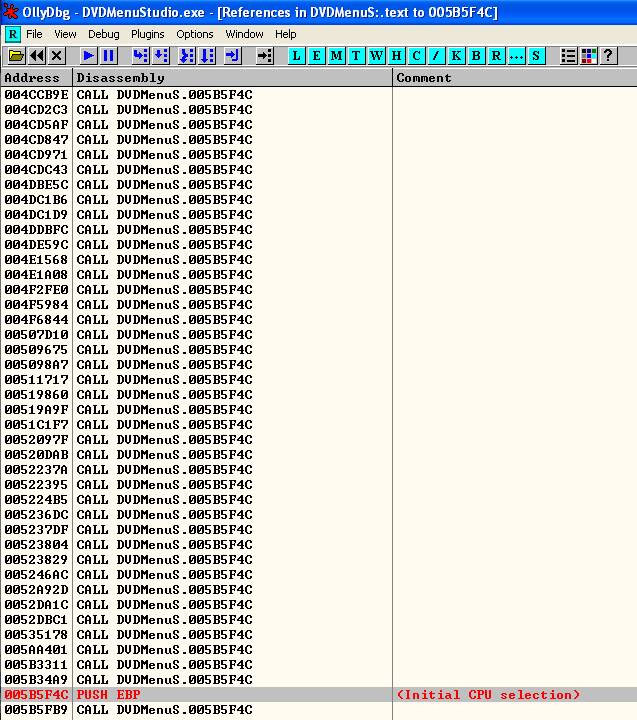Select reference row at address 004E1568
This screenshot has width=637, height=720.
(319, 259)
